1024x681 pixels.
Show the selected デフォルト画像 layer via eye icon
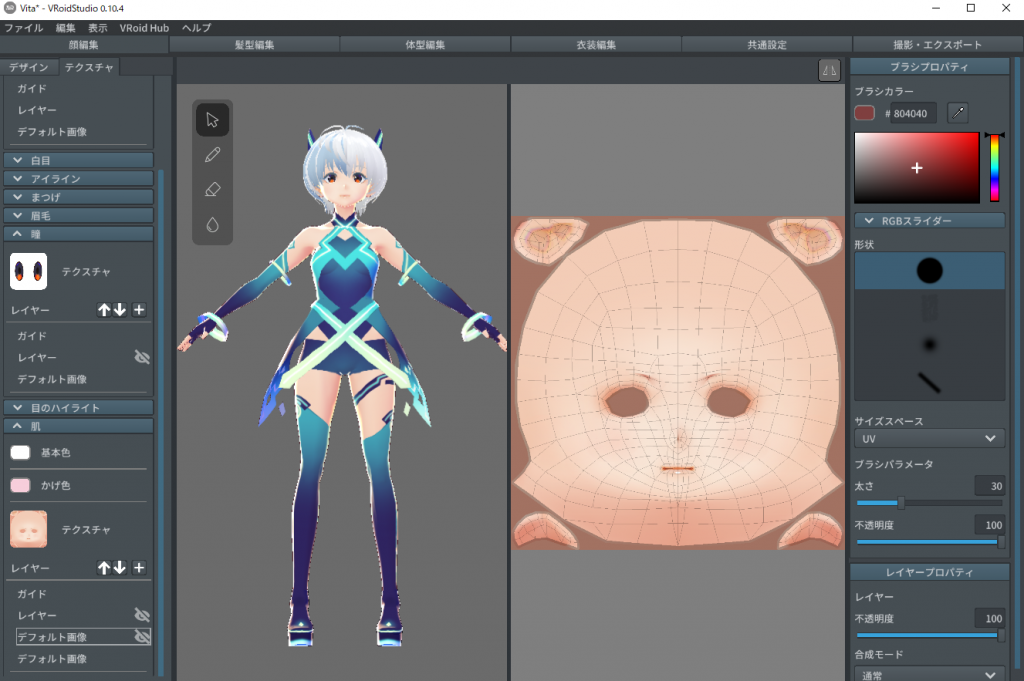[142, 637]
